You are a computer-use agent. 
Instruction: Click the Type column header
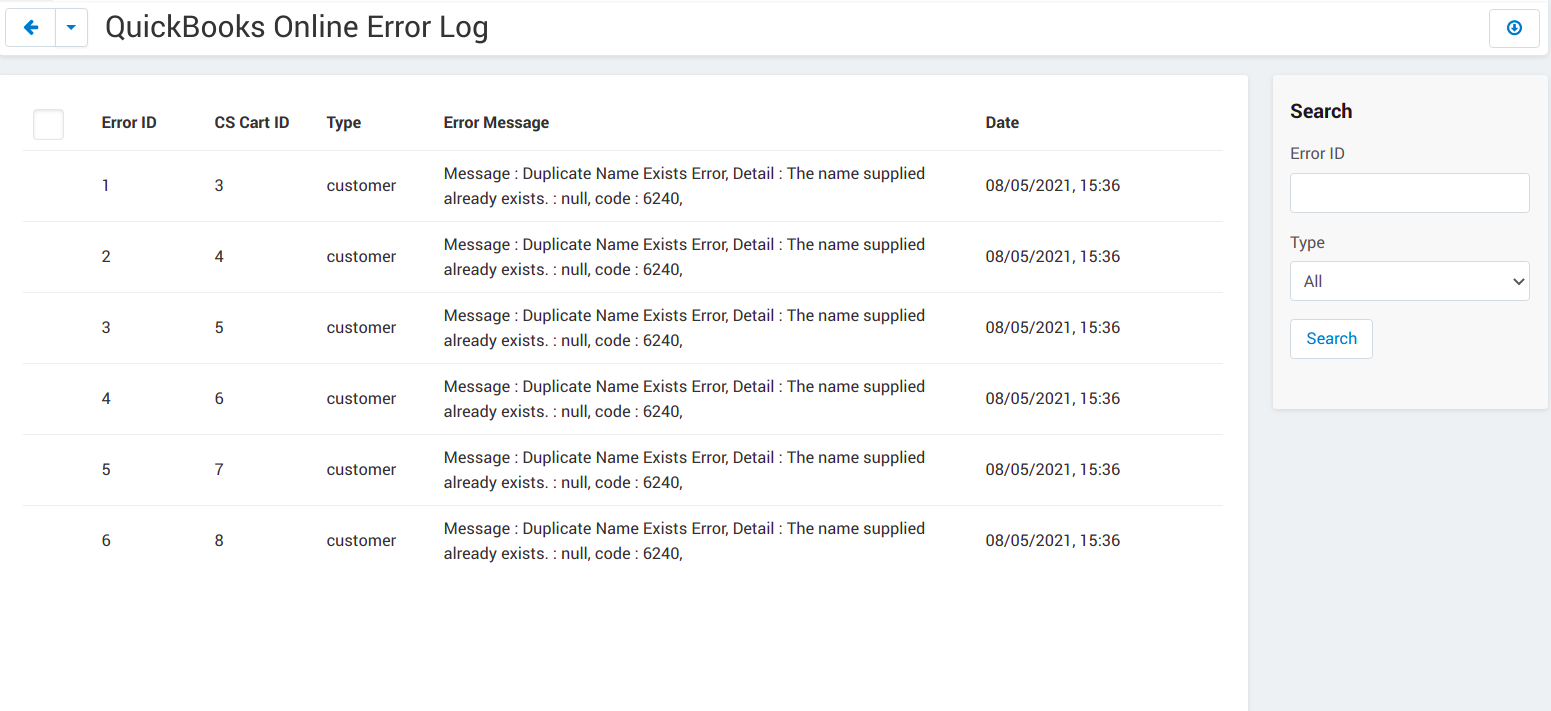click(x=344, y=123)
